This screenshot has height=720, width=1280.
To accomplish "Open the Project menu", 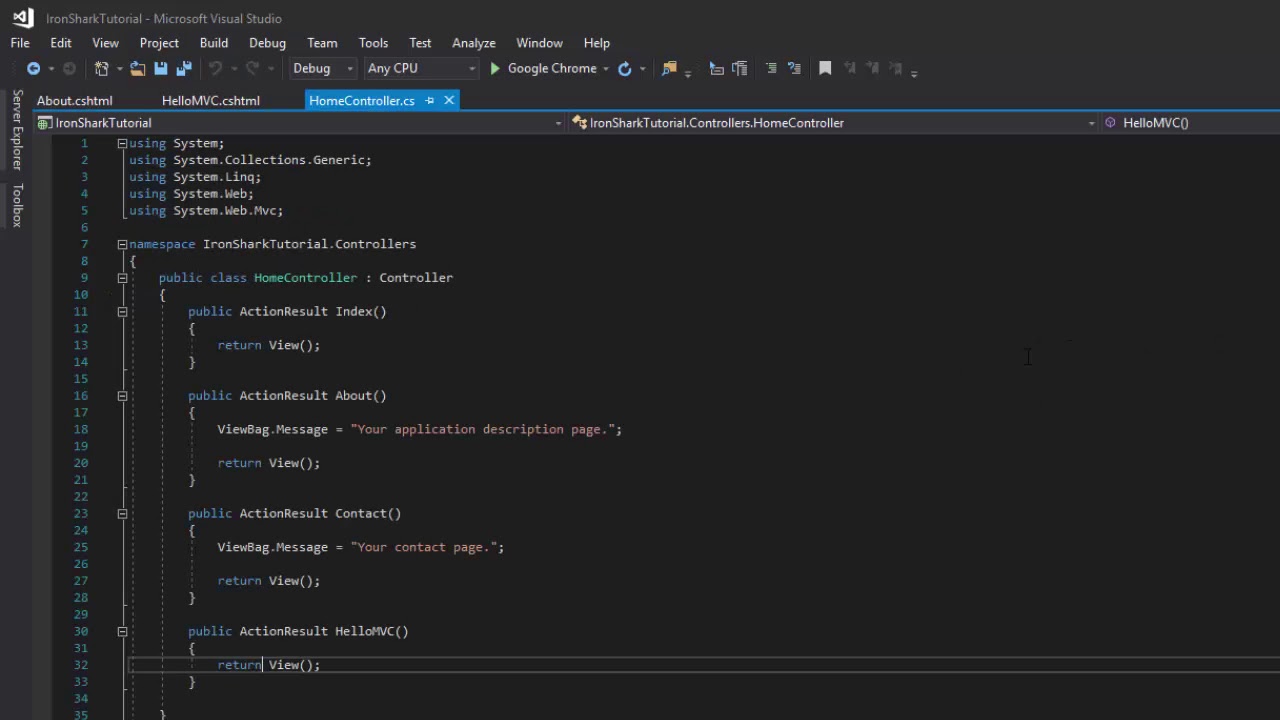I will pos(159,43).
